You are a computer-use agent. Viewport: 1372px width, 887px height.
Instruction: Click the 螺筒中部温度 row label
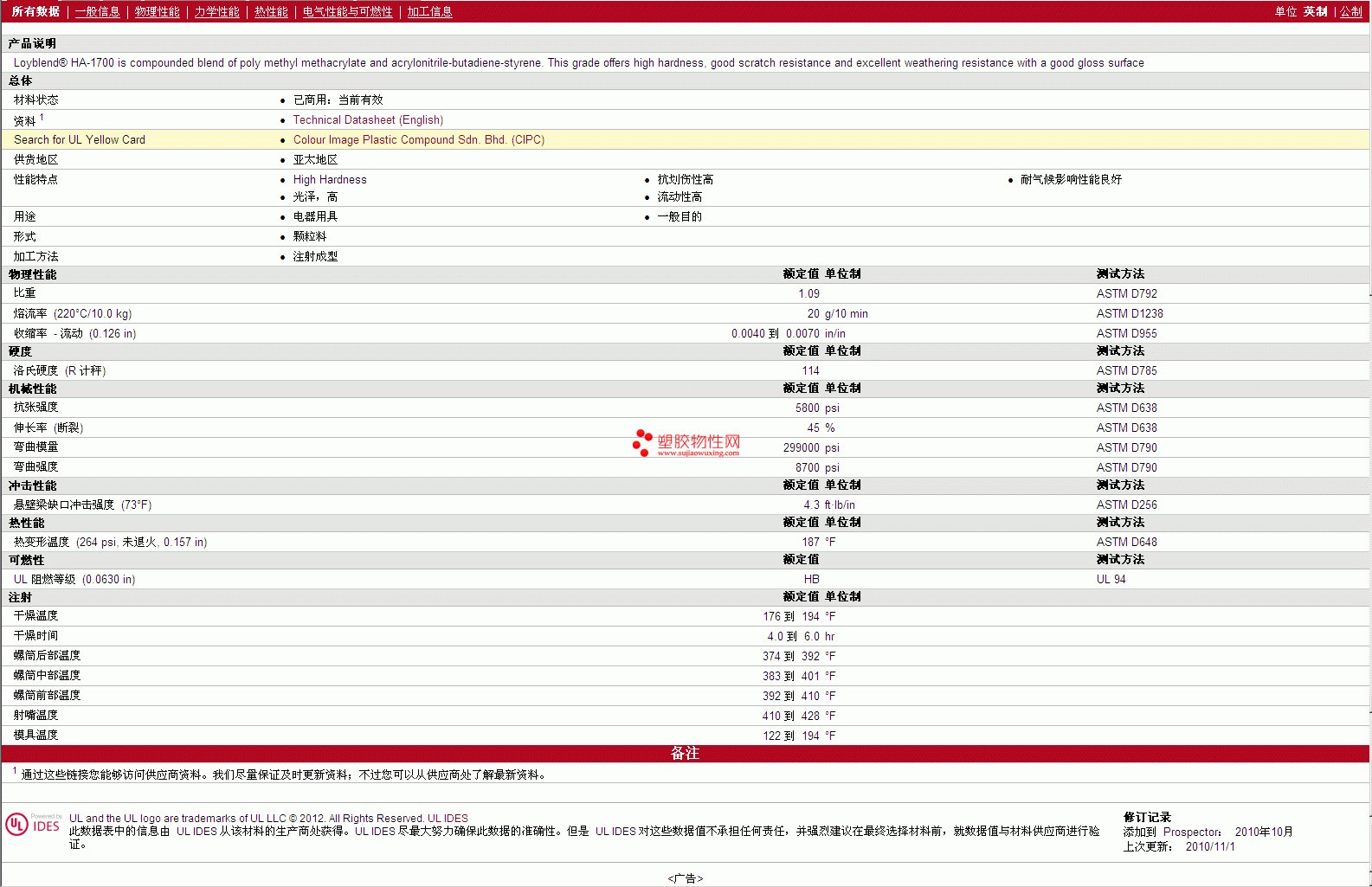click(48, 676)
